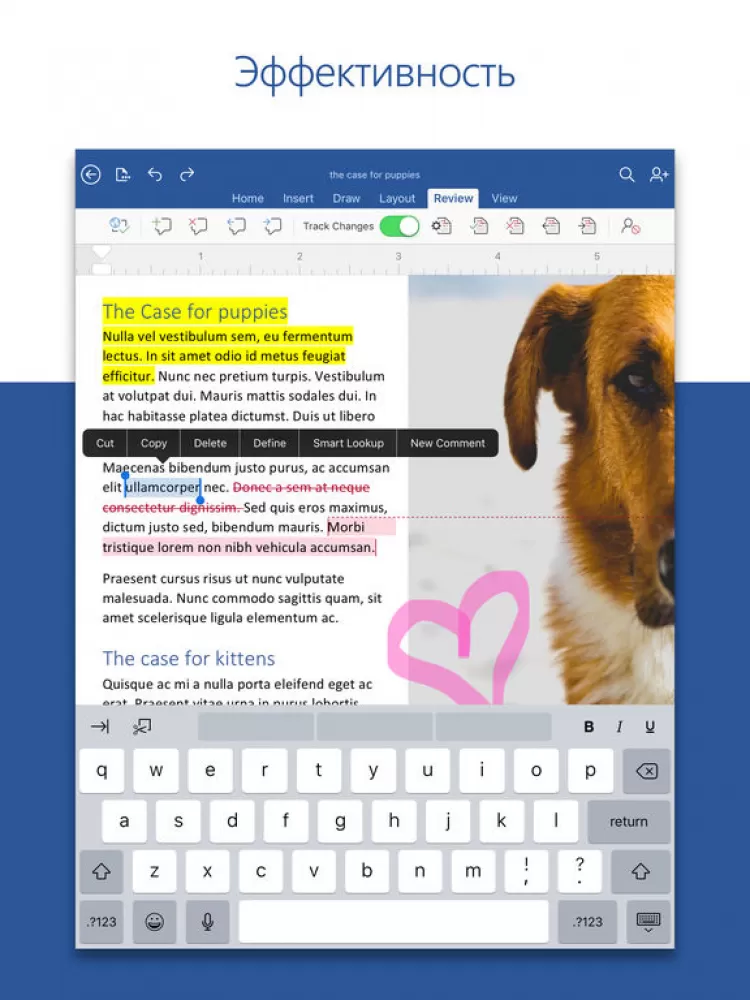750x1000 pixels.
Task: Tap the return key
Action: coord(629,821)
